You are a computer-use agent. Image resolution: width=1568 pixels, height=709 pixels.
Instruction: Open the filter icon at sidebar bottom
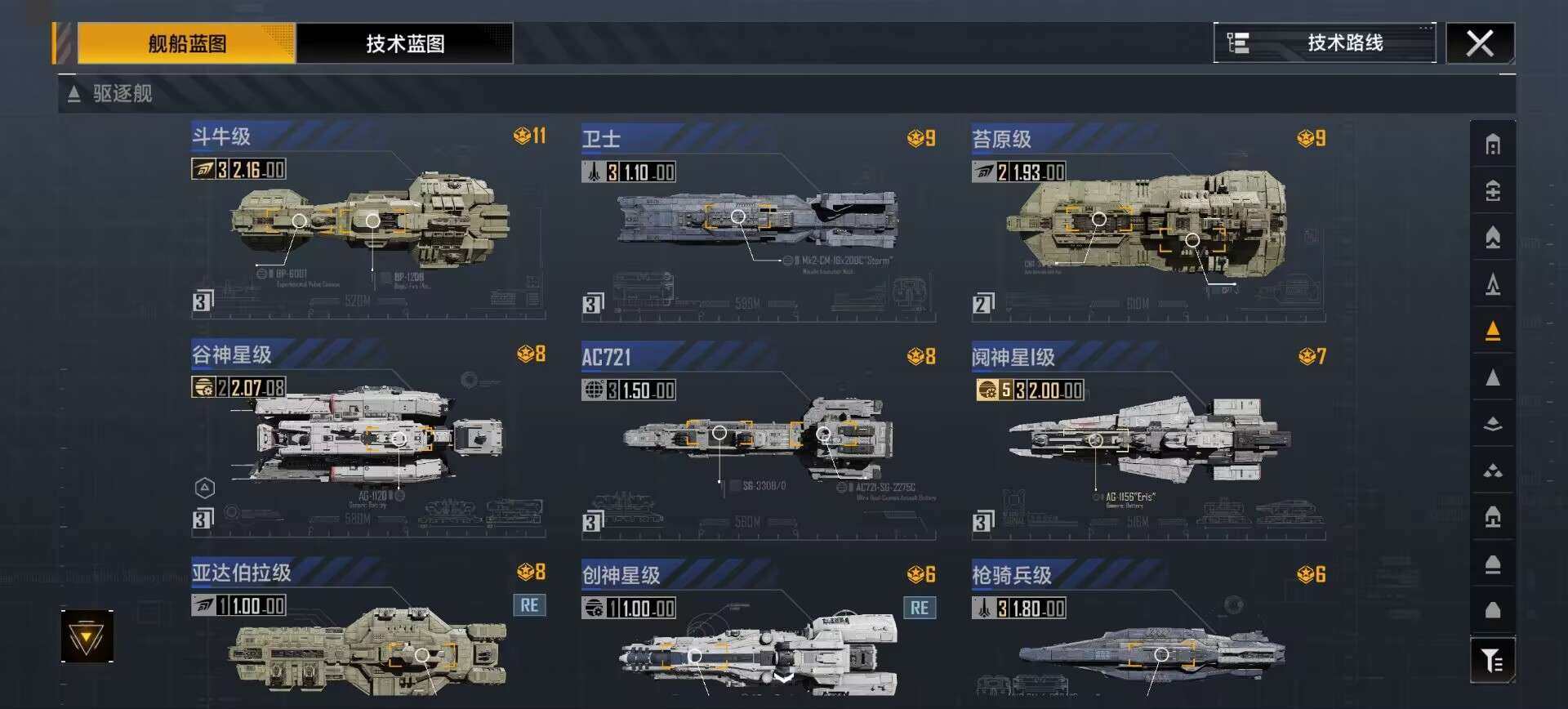(x=1492, y=660)
